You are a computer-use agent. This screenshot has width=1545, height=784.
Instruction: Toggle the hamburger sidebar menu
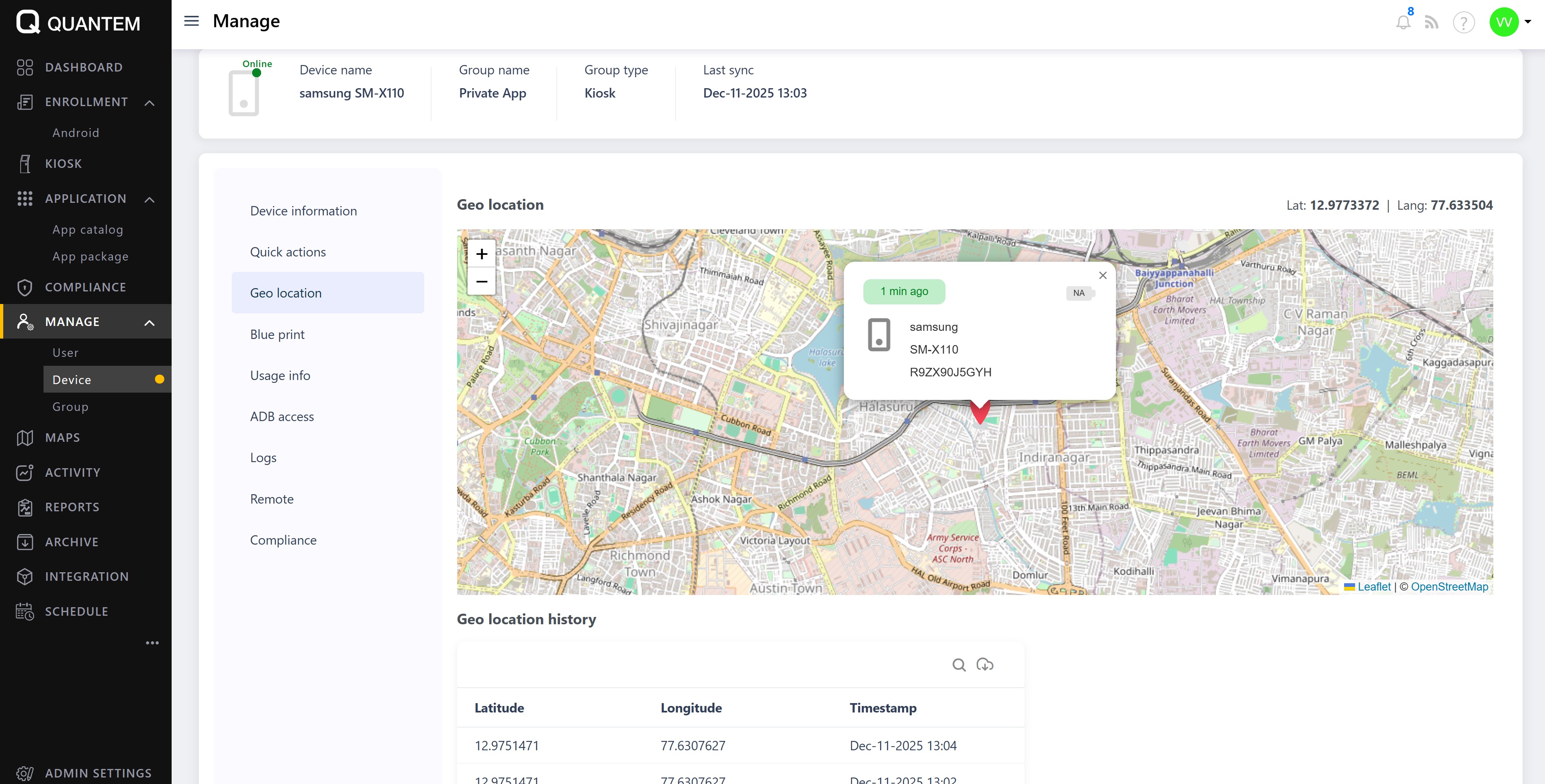click(x=191, y=21)
